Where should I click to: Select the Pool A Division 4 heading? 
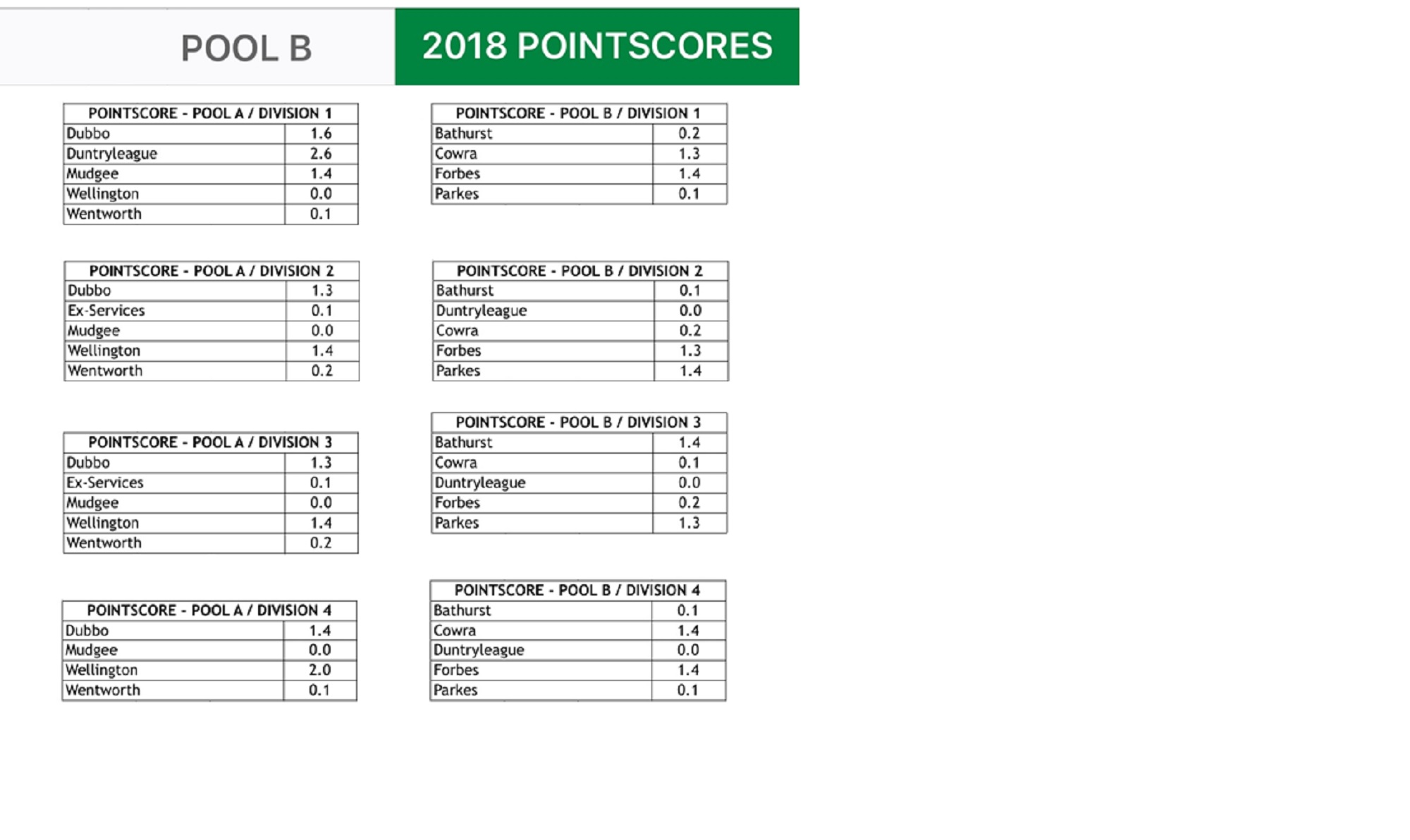209,610
